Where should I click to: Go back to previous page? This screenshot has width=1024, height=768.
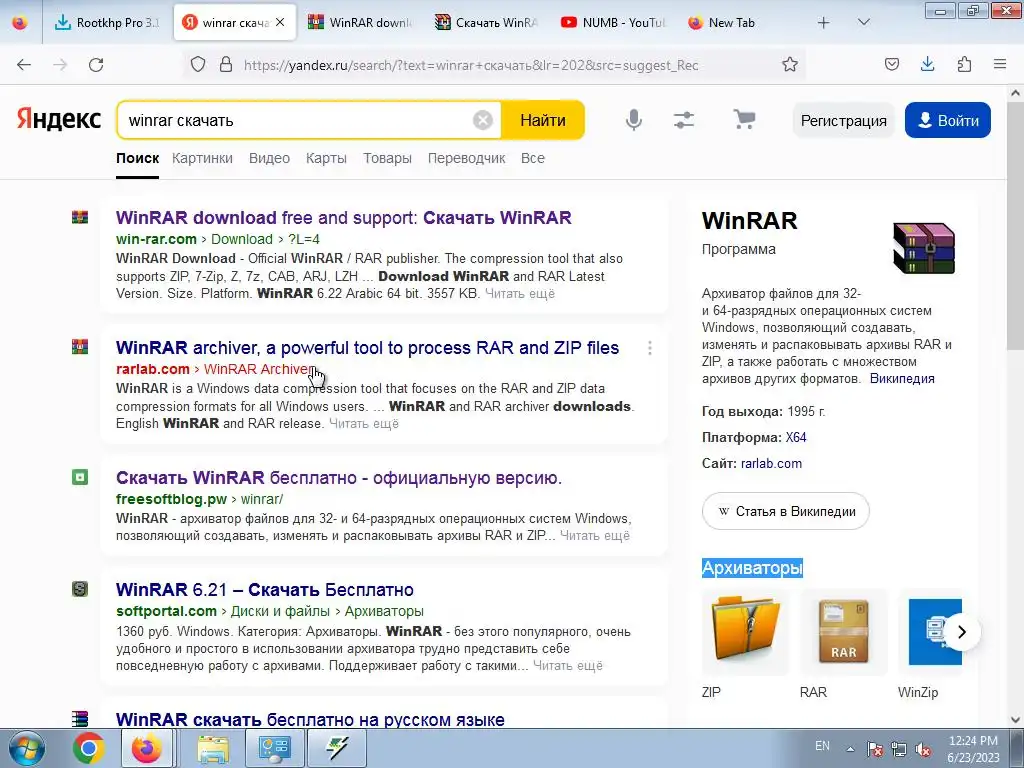pyautogui.click(x=24, y=65)
